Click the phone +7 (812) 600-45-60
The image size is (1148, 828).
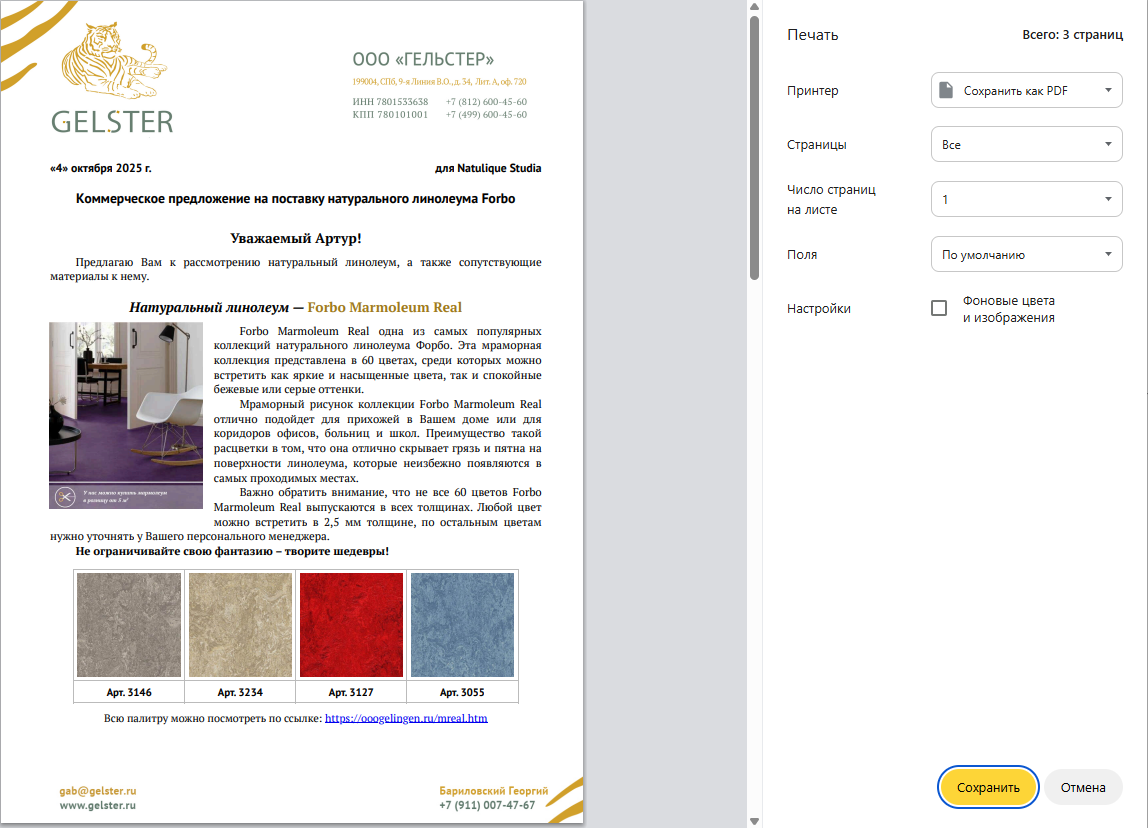(x=486, y=102)
